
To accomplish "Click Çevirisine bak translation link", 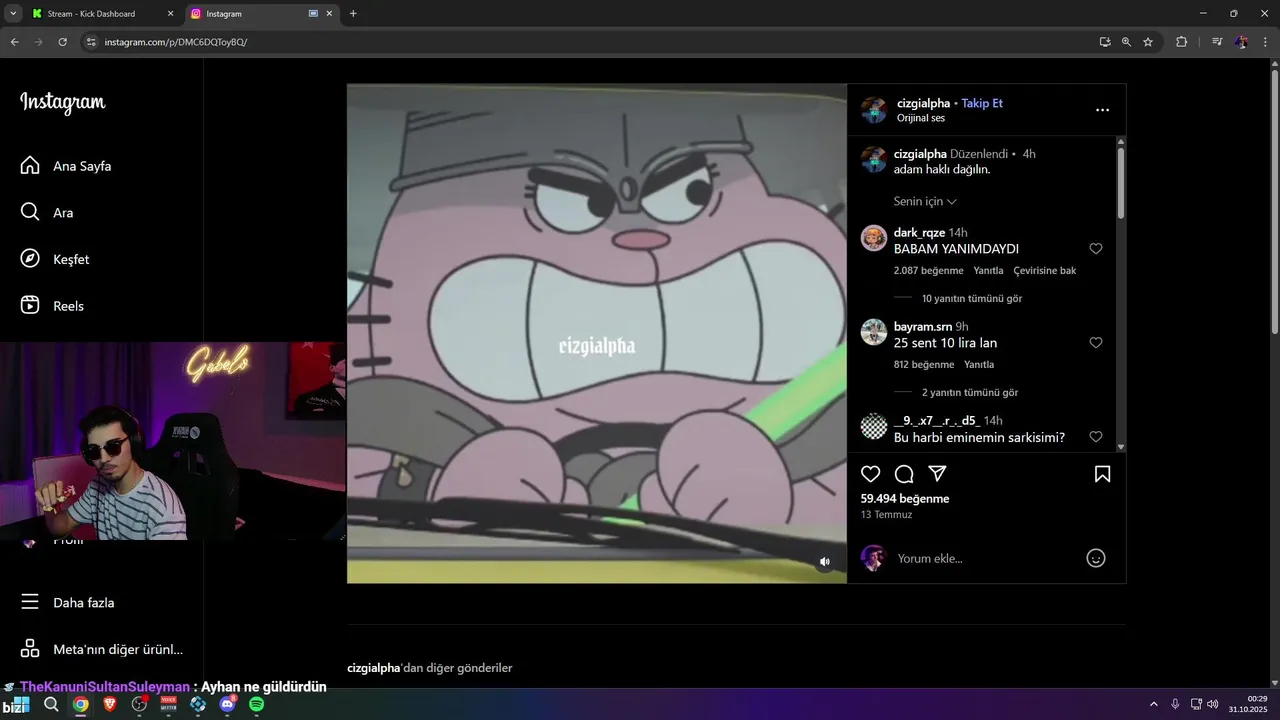I will [1044, 270].
